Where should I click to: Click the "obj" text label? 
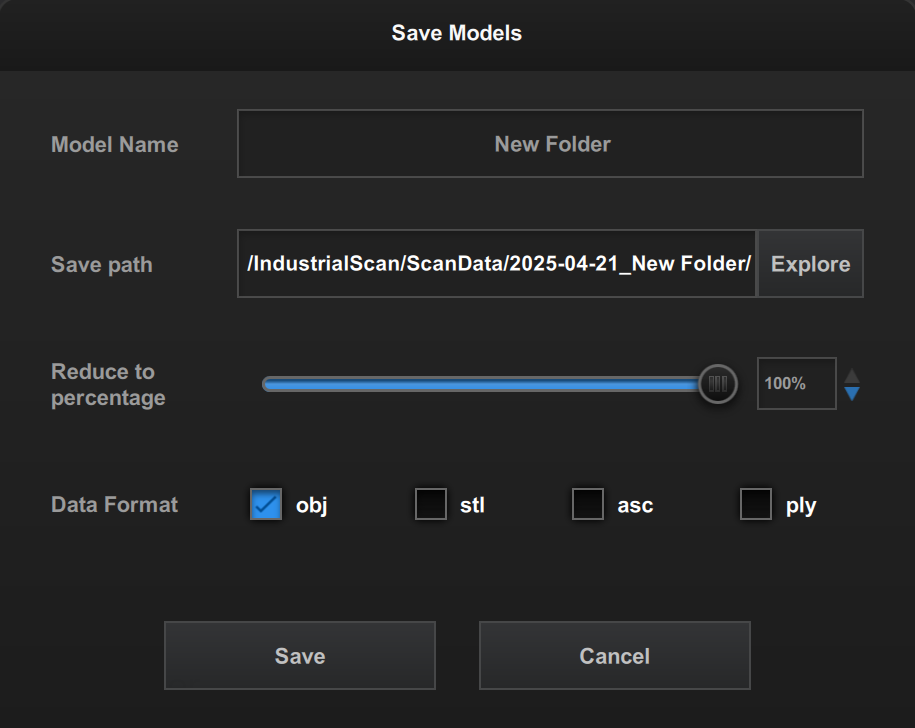coord(312,505)
